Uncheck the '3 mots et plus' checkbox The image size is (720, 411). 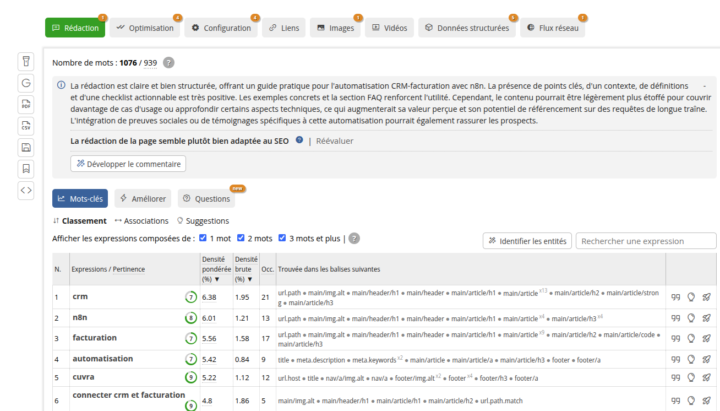pos(282,238)
